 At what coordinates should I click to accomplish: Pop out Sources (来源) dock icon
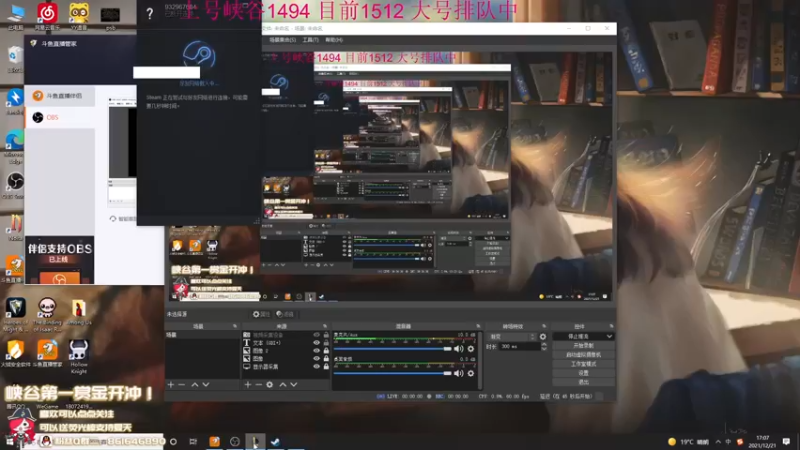(x=325, y=326)
